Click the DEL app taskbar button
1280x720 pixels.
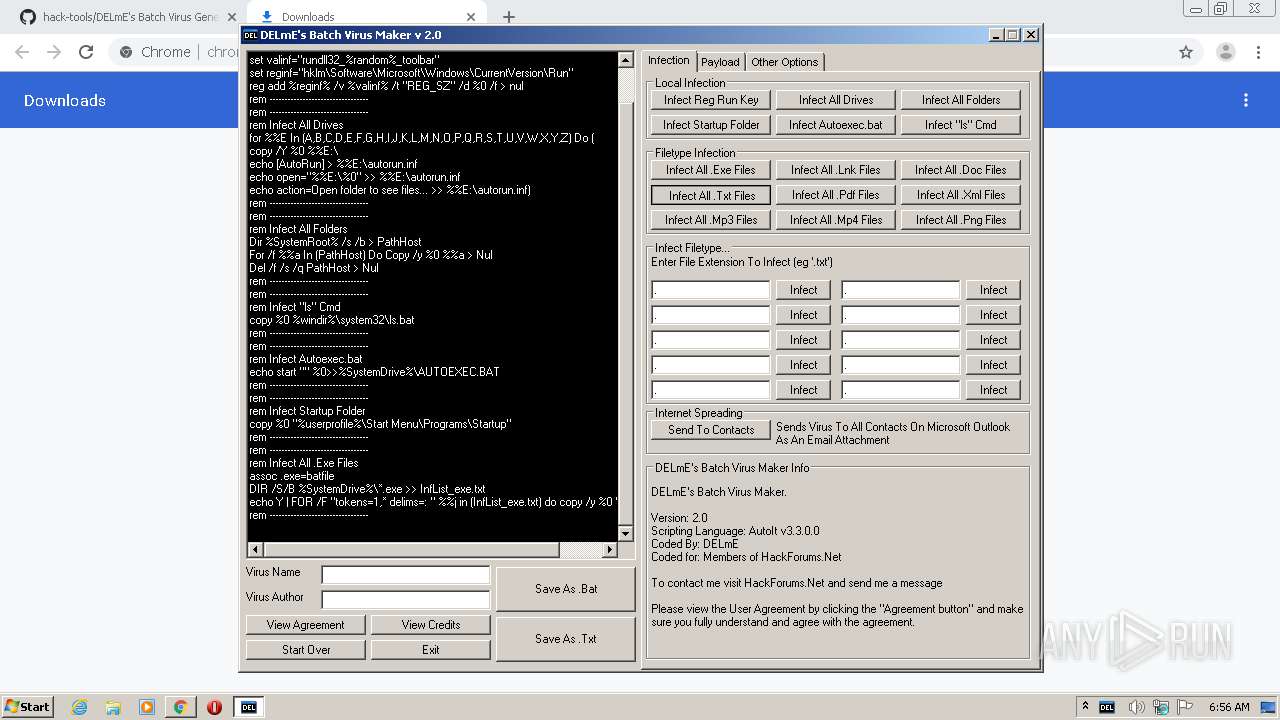pos(249,707)
